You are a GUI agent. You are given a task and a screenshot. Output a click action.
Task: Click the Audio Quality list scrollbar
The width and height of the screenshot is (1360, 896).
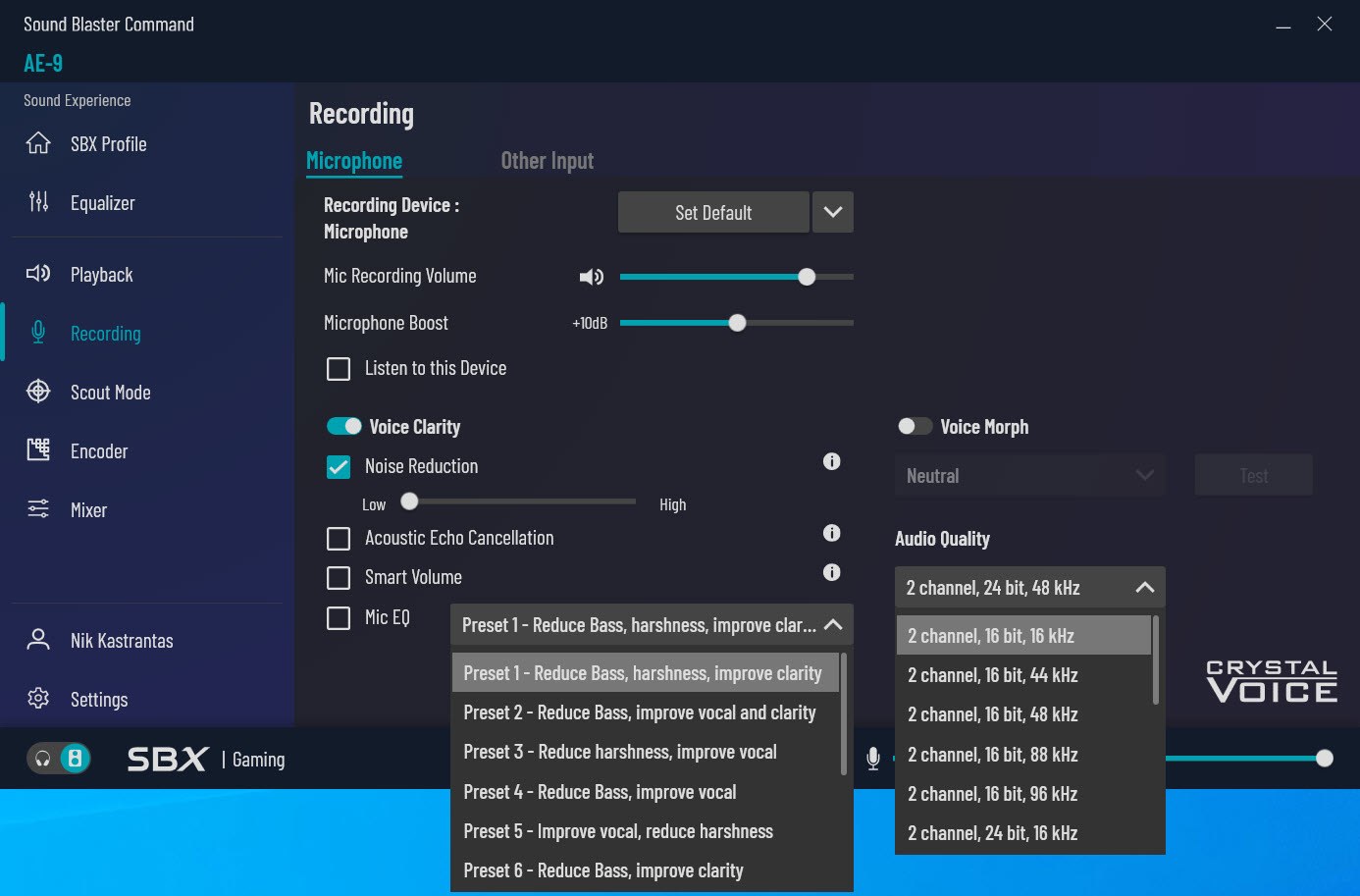point(1156,659)
